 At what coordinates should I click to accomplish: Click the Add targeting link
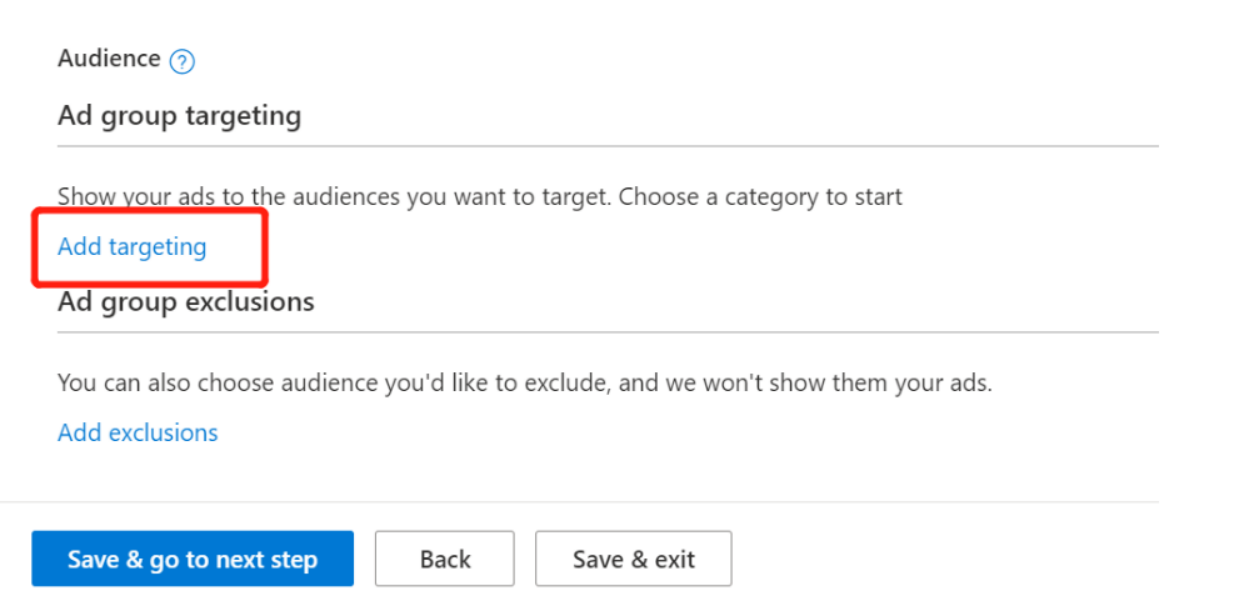tap(132, 247)
